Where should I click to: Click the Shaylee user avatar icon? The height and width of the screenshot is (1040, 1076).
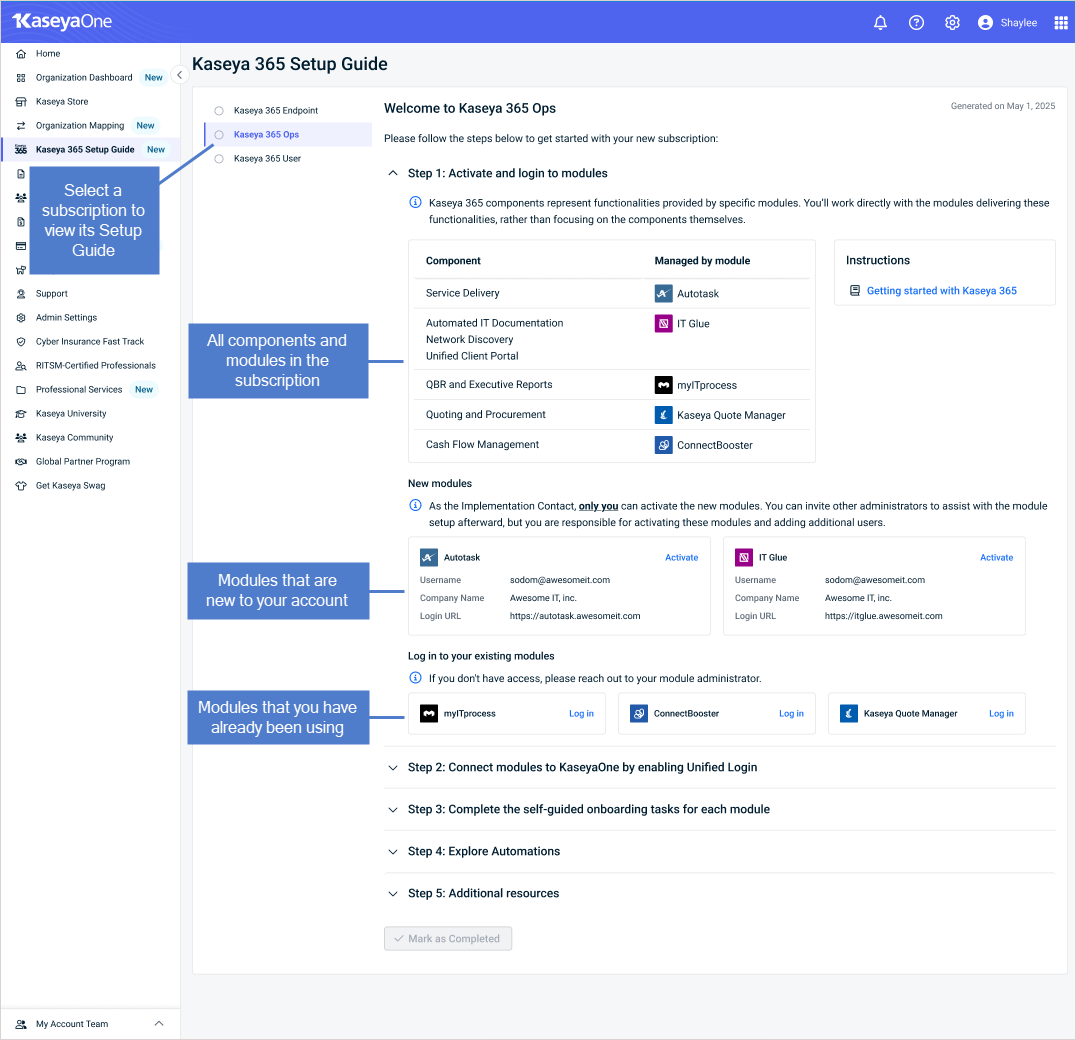click(x=985, y=23)
